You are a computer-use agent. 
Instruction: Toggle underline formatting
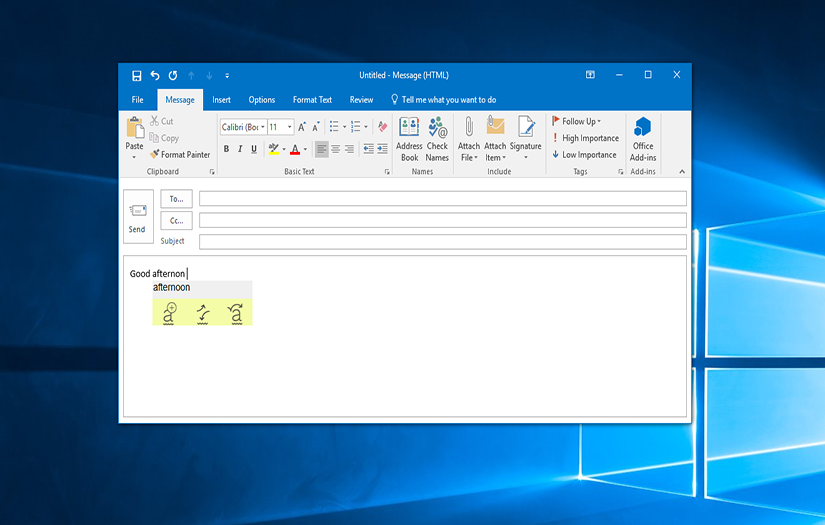point(254,149)
